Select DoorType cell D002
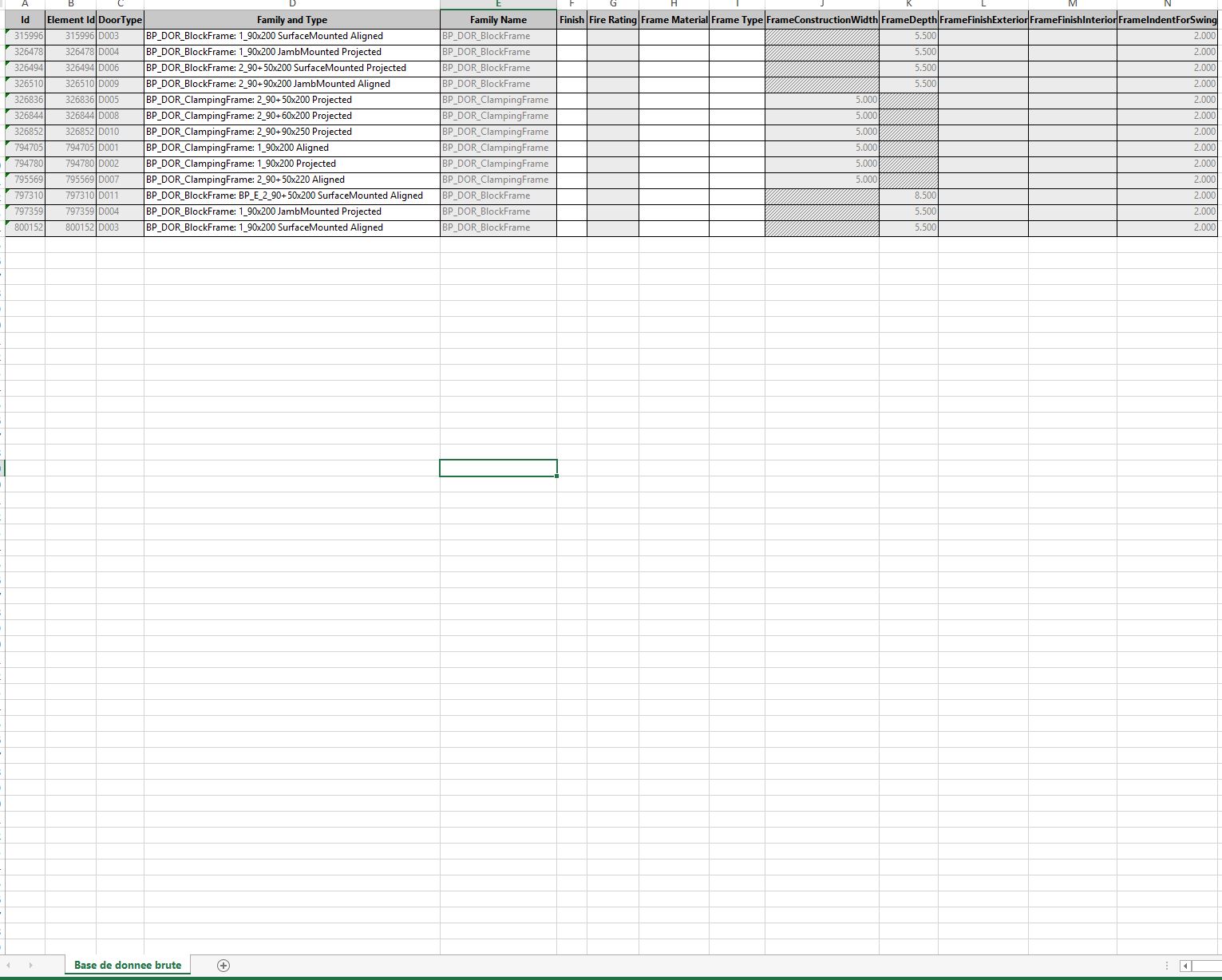The image size is (1222, 980). [121, 164]
